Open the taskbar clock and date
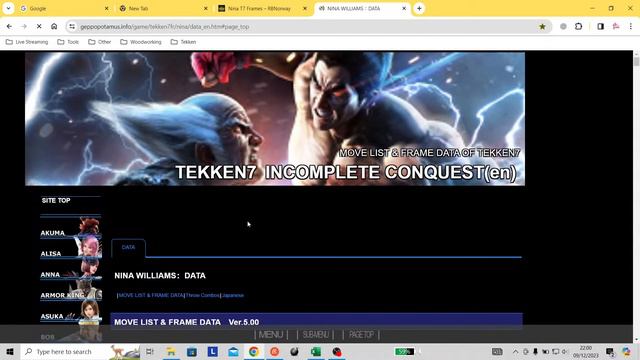This screenshot has height=360, width=640. pyautogui.click(x=586, y=351)
